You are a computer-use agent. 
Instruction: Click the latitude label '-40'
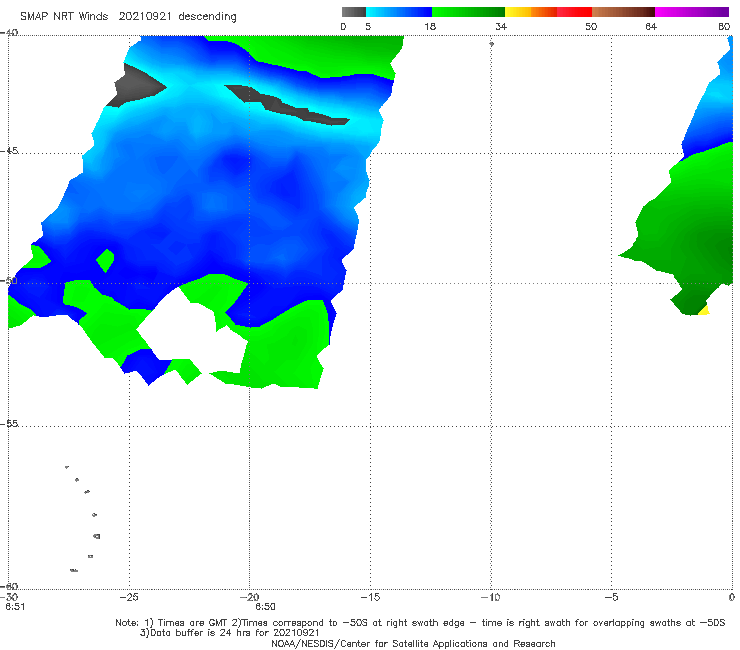[9, 33]
